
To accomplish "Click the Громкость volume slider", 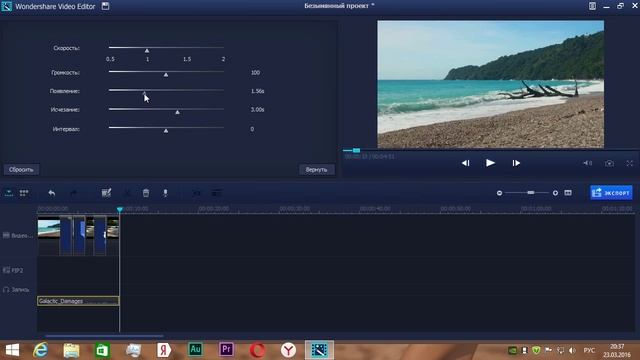I will point(166,72).
